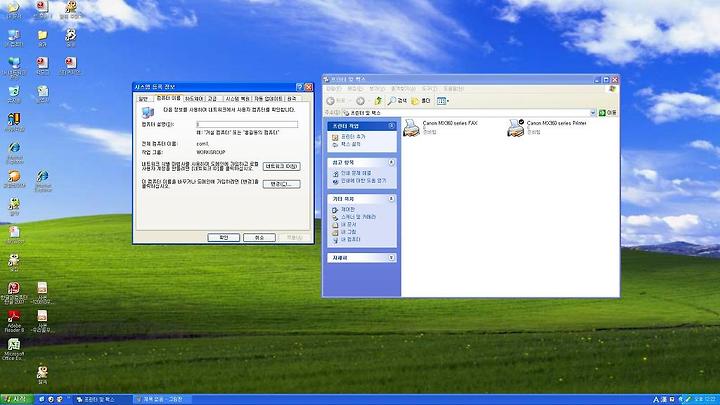Open the Help menu in Printers window
This screenshot has width=720, height=405.
click(x=454, y=89)
